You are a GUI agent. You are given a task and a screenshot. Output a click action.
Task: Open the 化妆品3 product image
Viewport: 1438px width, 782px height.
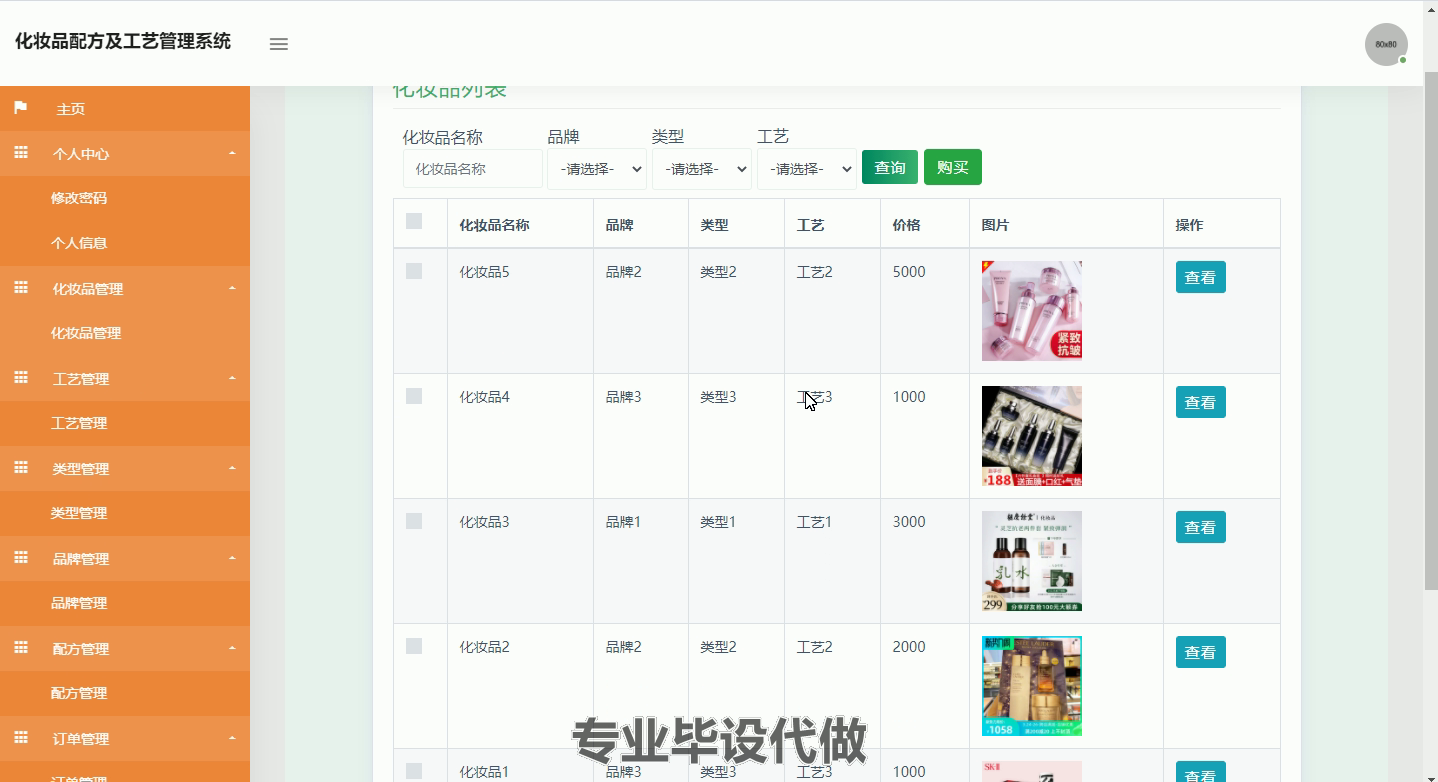click(1032, 561)
